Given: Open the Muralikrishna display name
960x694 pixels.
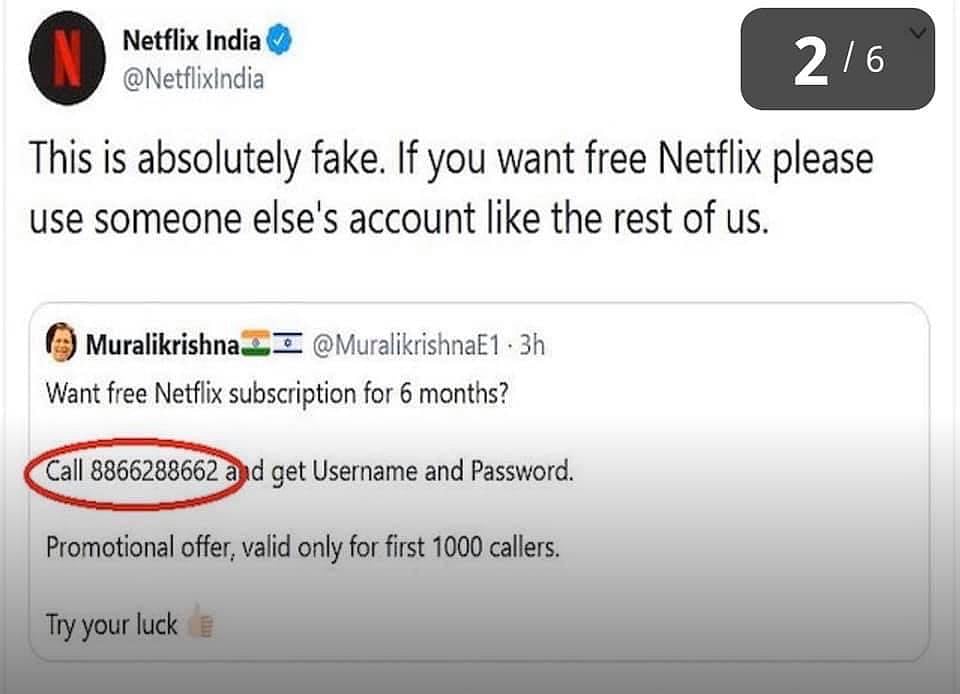Looking at the screenshot, I should coord(163,347).
